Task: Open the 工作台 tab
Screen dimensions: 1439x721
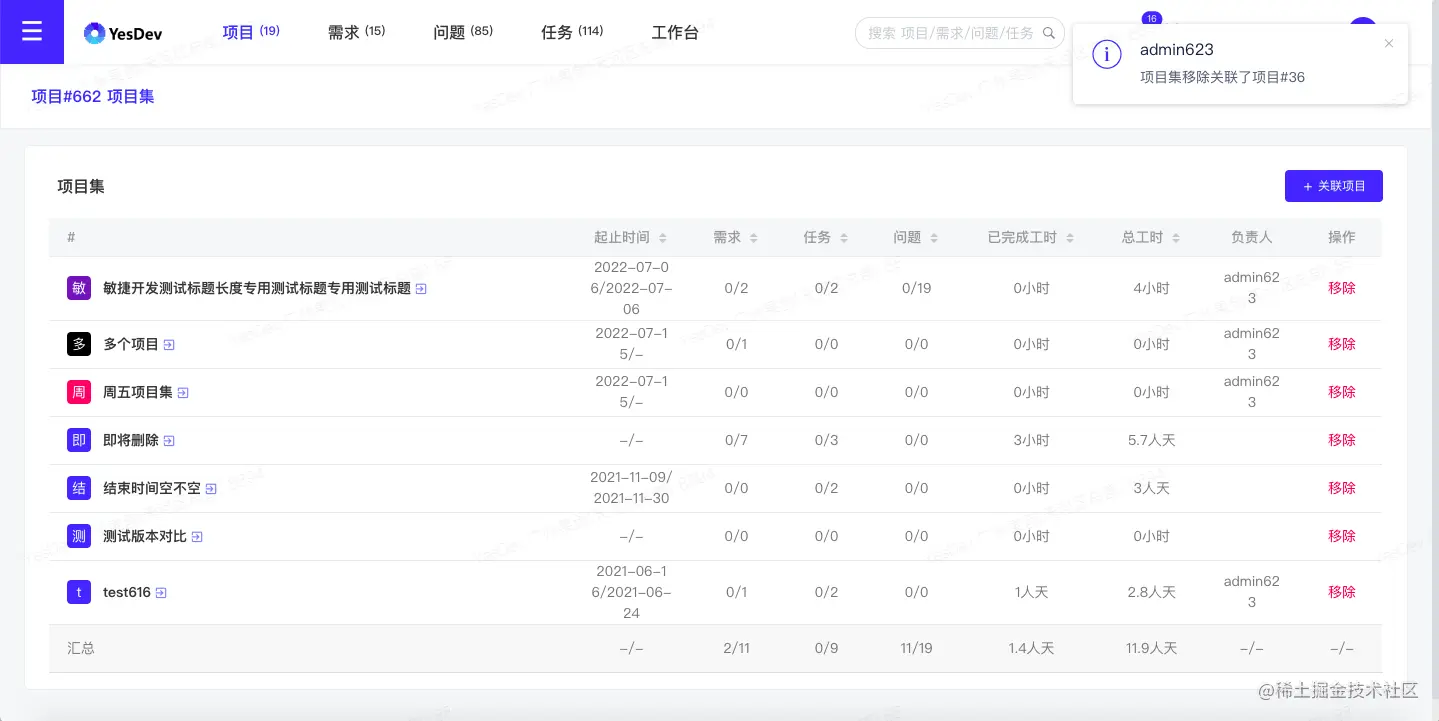Action: (x=675, y=32)
